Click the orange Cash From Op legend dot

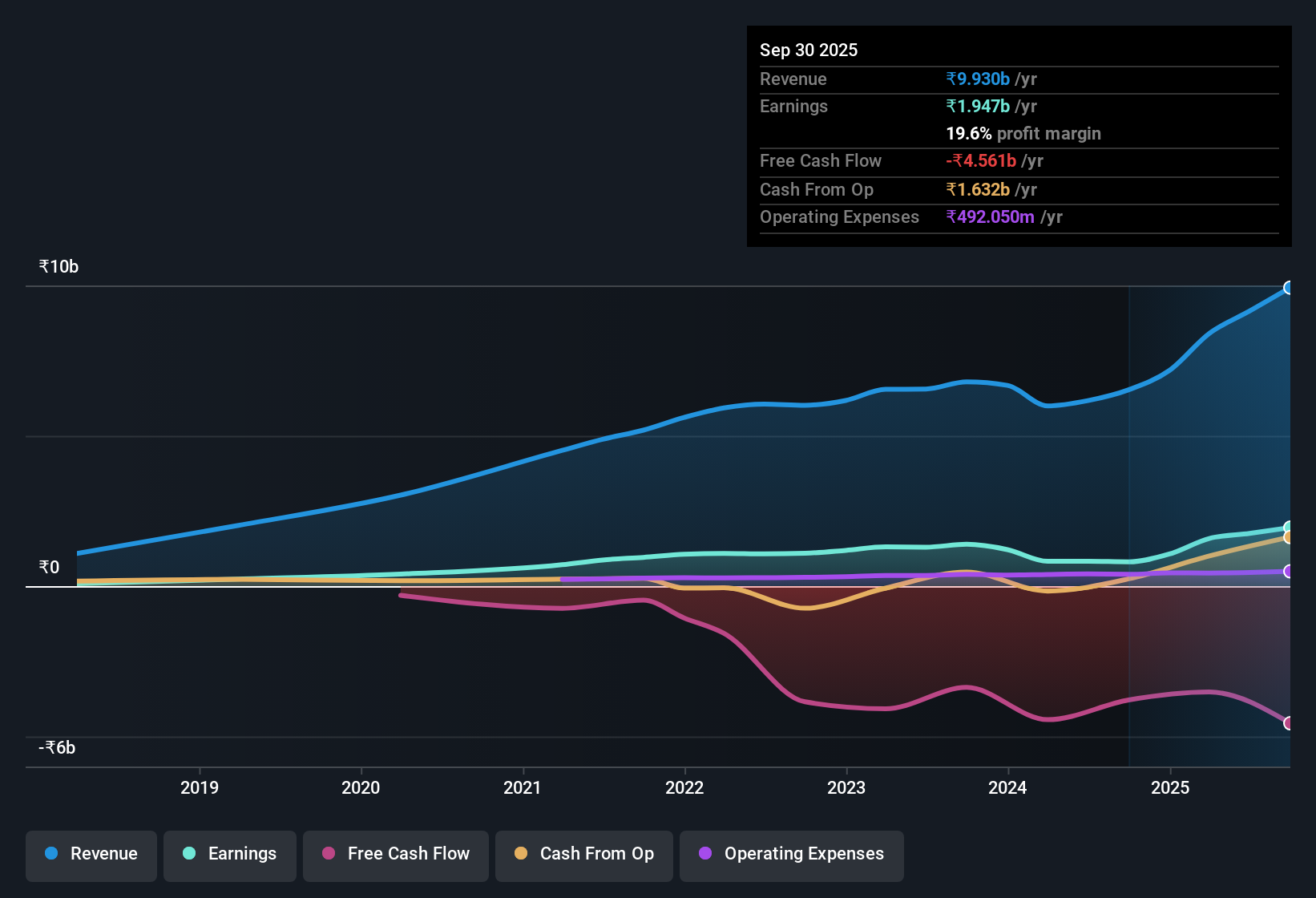click(521, 854)
